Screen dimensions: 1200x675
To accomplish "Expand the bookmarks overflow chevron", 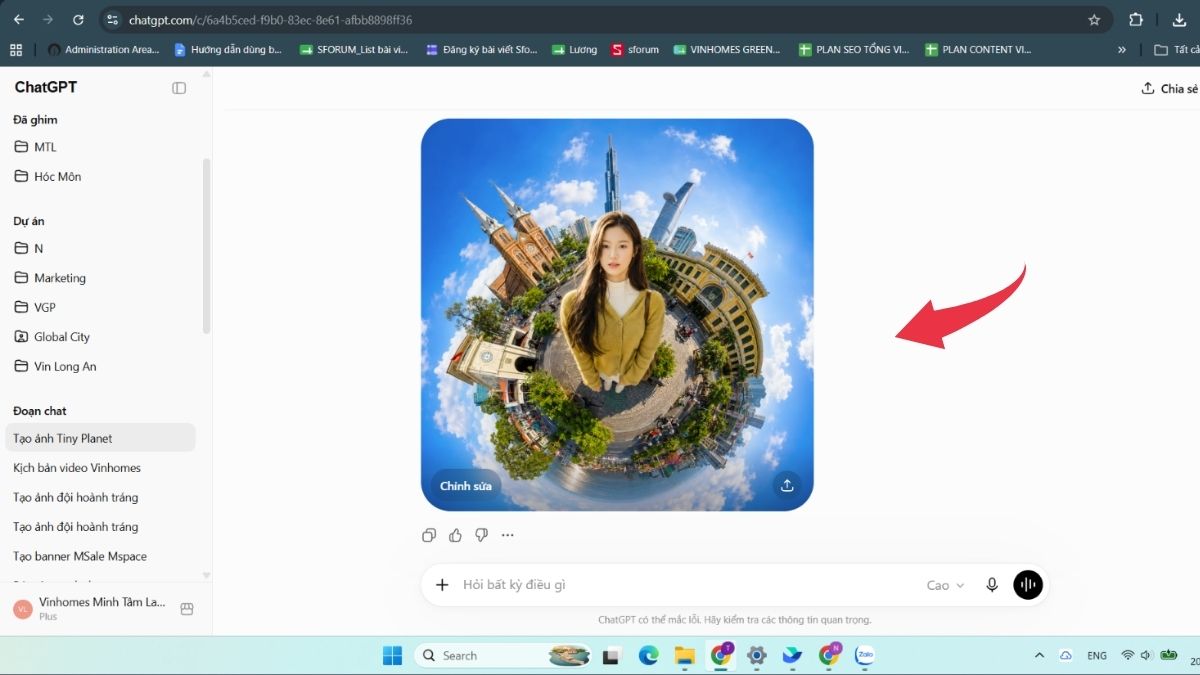I will coord(1122,49).
